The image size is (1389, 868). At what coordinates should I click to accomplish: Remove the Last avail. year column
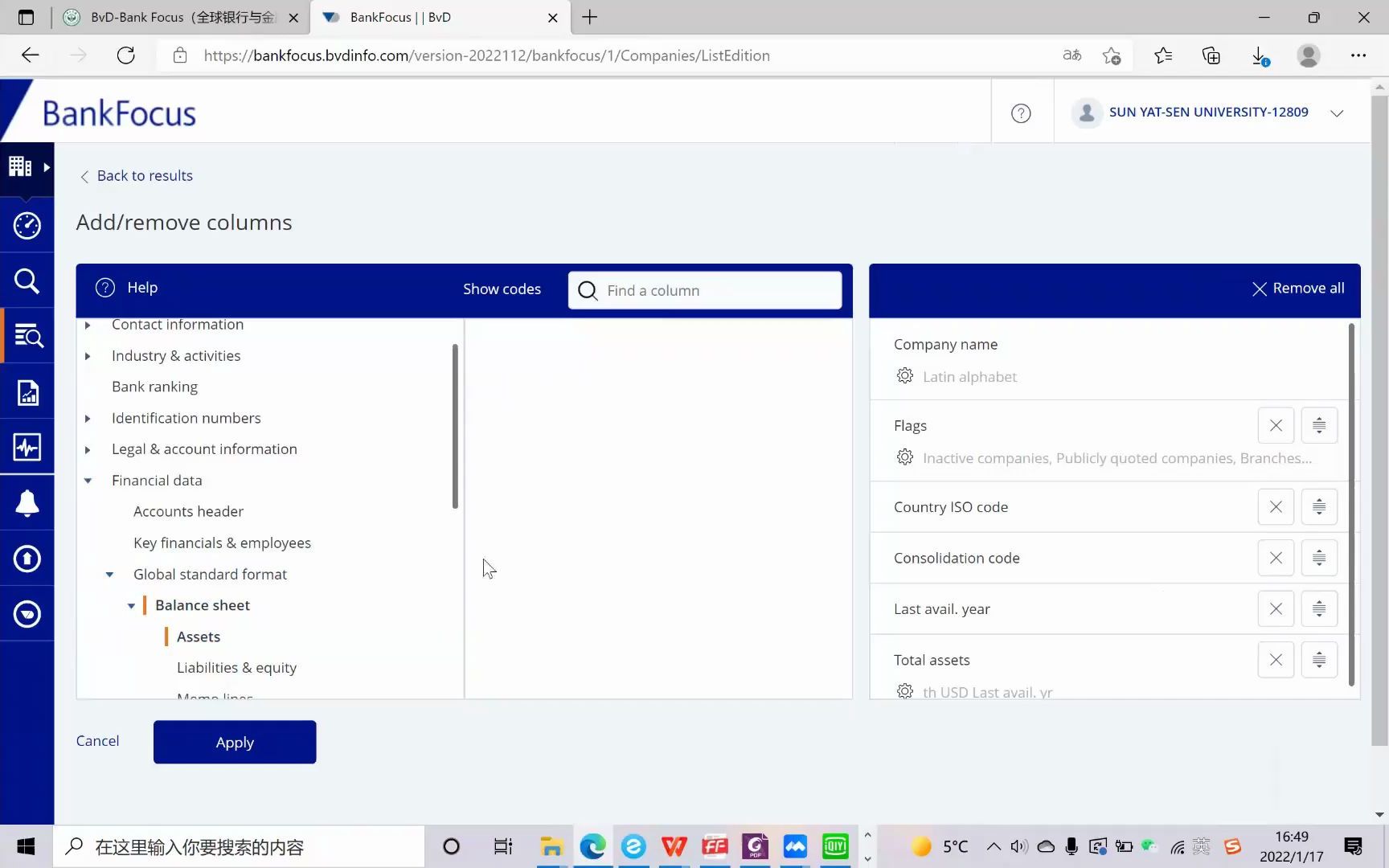pyautogui.click(x=1275, y=608)
